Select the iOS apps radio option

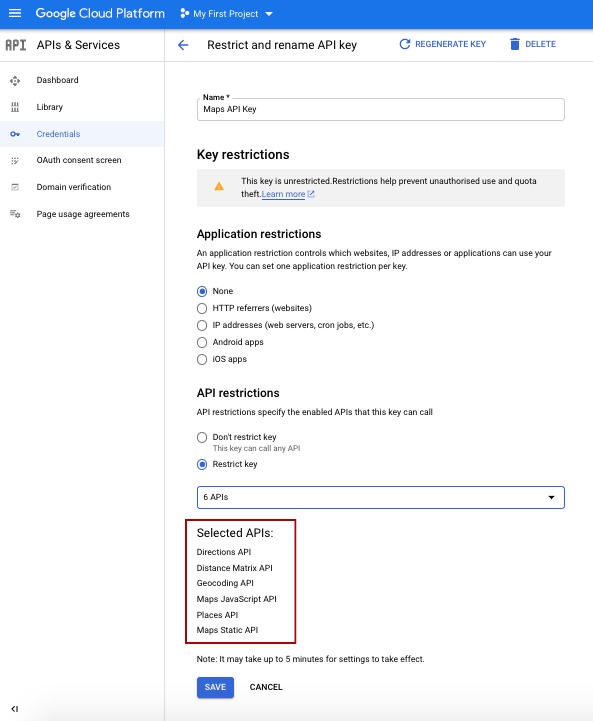[202, 359]
